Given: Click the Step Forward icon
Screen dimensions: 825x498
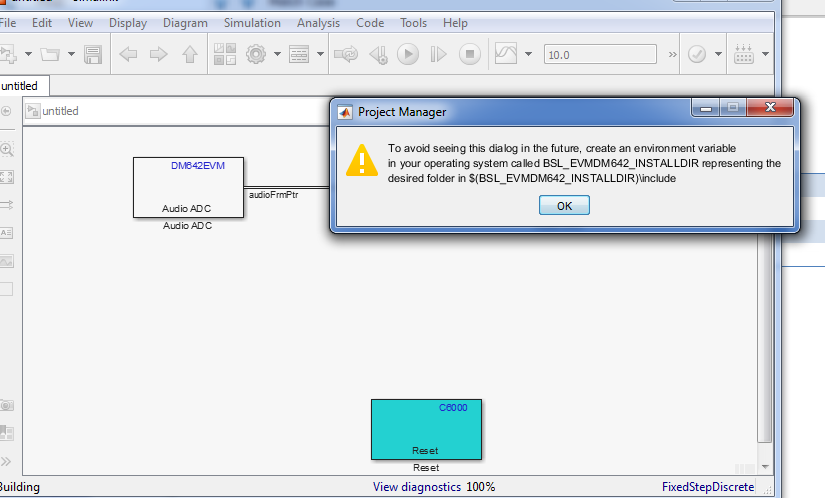Looking at the screenshot, I should coord(438,54).
